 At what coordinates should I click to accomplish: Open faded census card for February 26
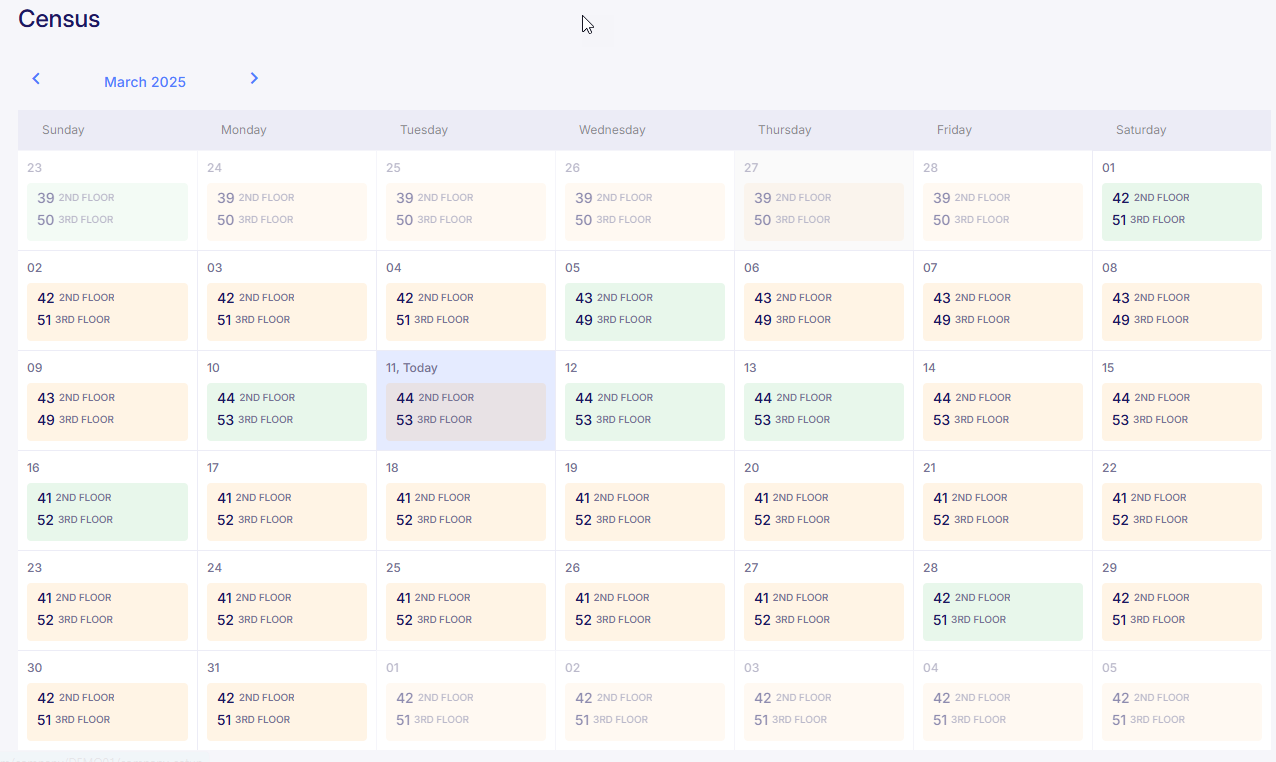[645, 212]
